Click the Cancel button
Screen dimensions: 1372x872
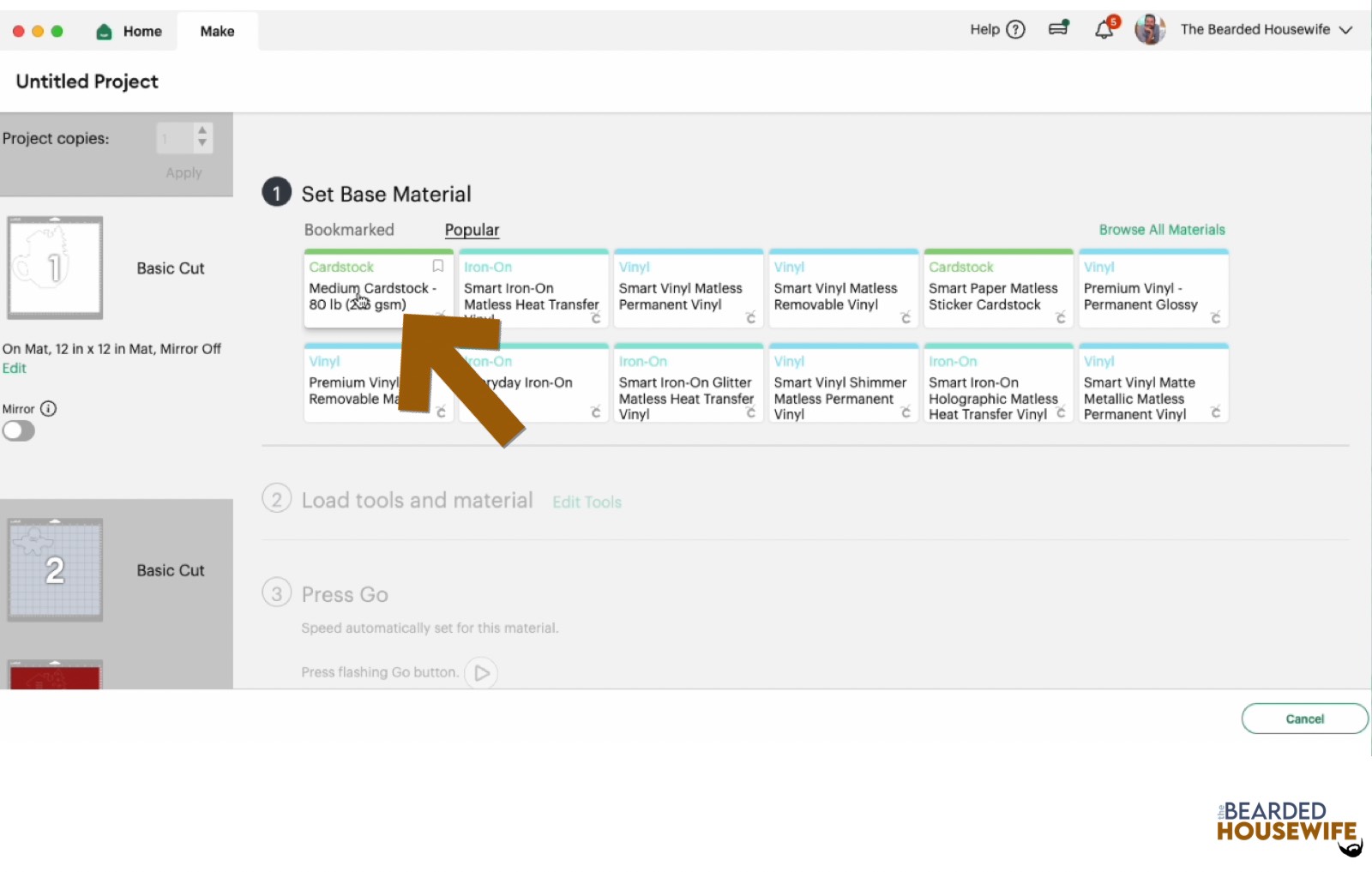pyautogui.click(x=1304, y=719)
